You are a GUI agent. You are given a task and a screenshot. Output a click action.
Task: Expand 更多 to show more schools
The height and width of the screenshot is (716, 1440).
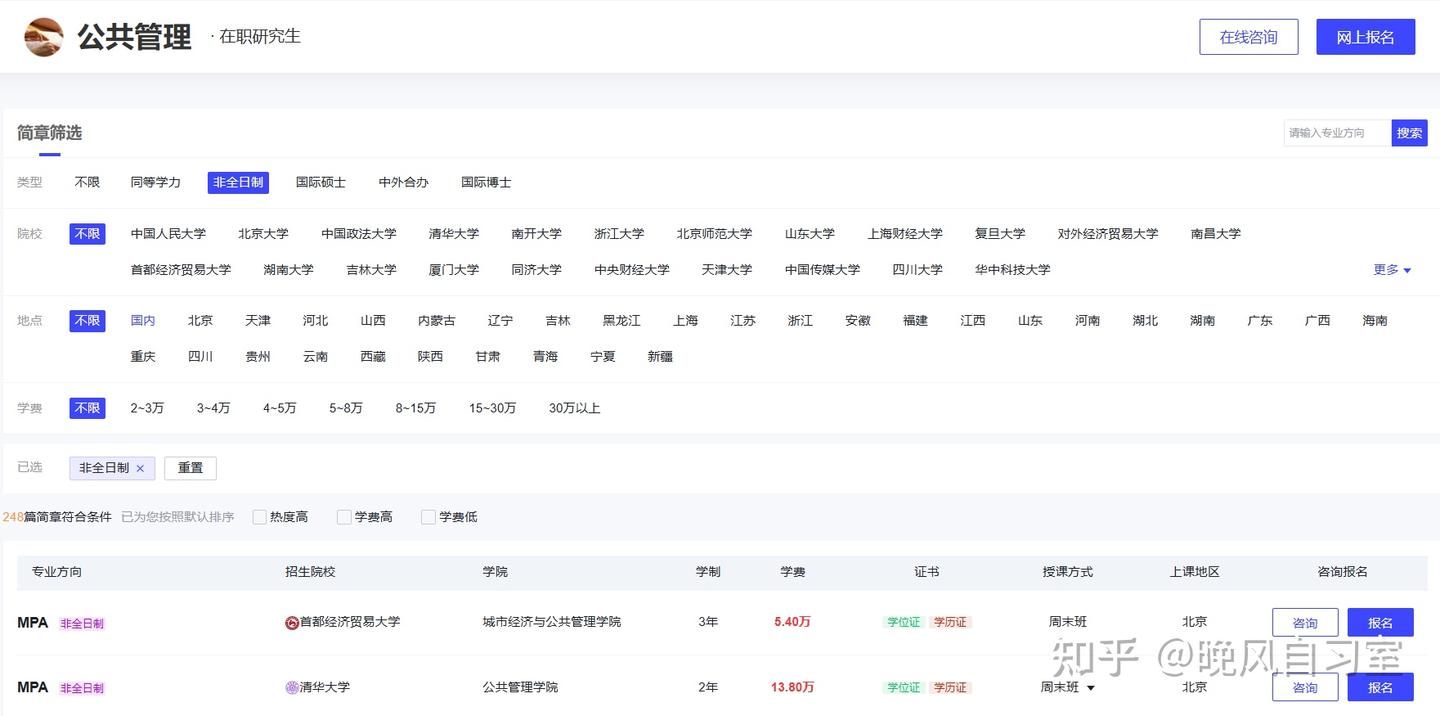[x=1392, y=270]
